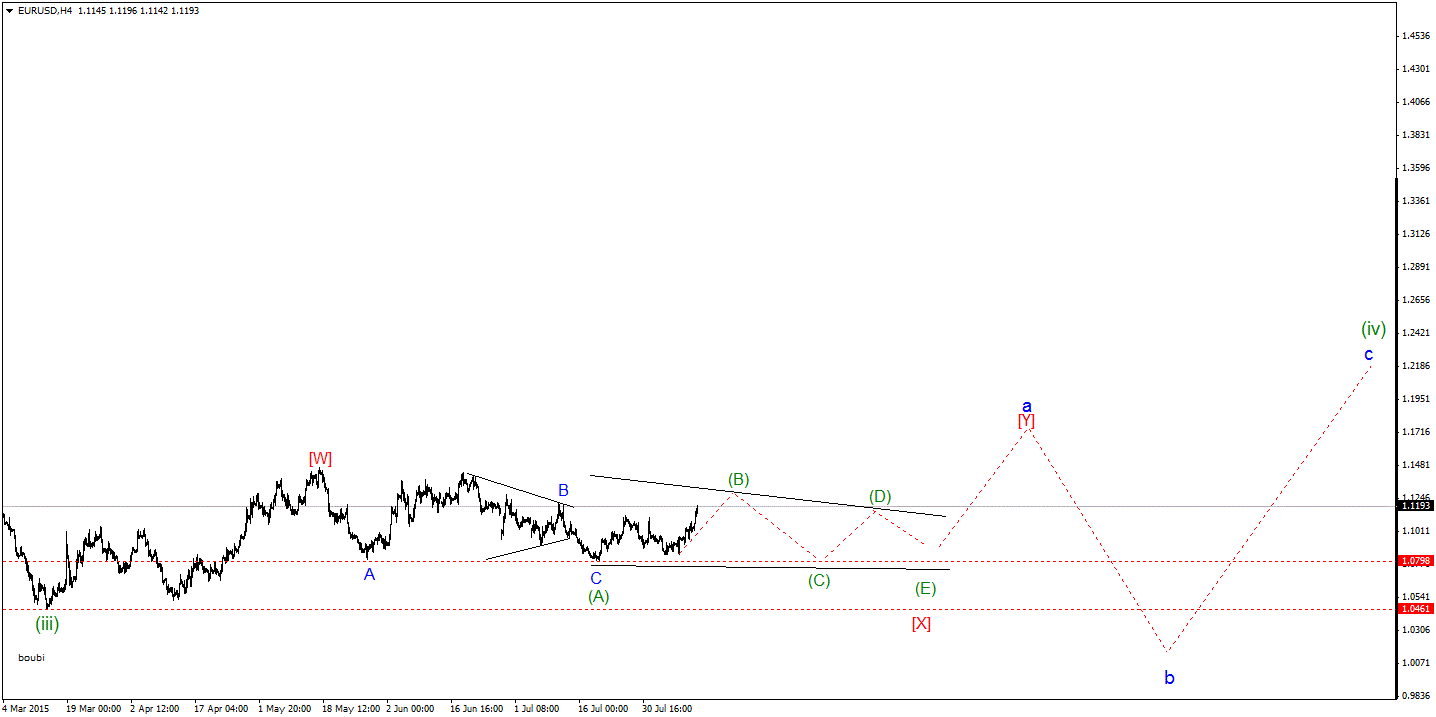Click the red 1.0461 price level tag

[1416, 608]
